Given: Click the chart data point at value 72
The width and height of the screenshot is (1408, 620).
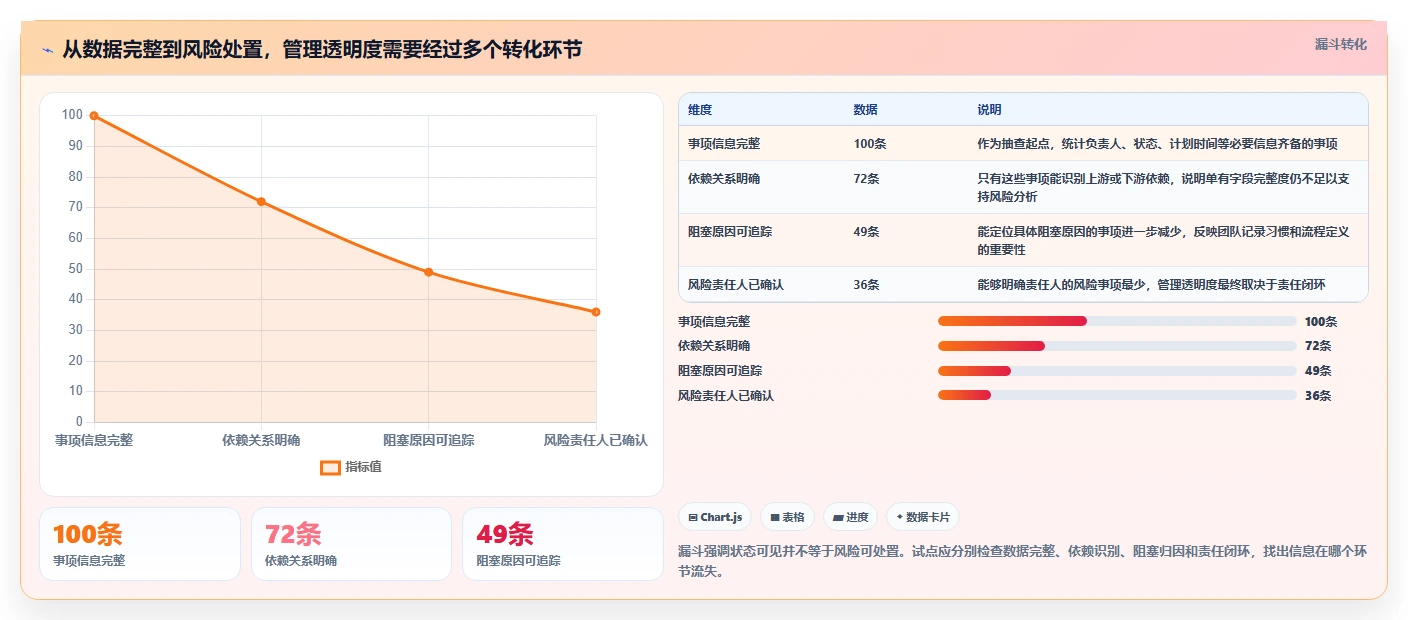Looking at the screenshot, I should point(261,201).
